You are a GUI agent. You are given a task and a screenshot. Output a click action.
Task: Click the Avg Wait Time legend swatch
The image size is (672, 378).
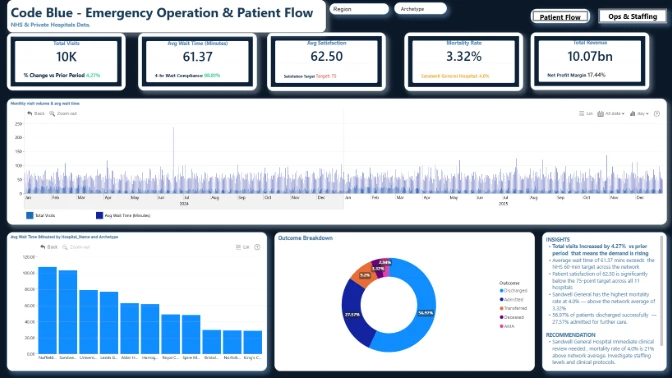[x=99, y=215]
